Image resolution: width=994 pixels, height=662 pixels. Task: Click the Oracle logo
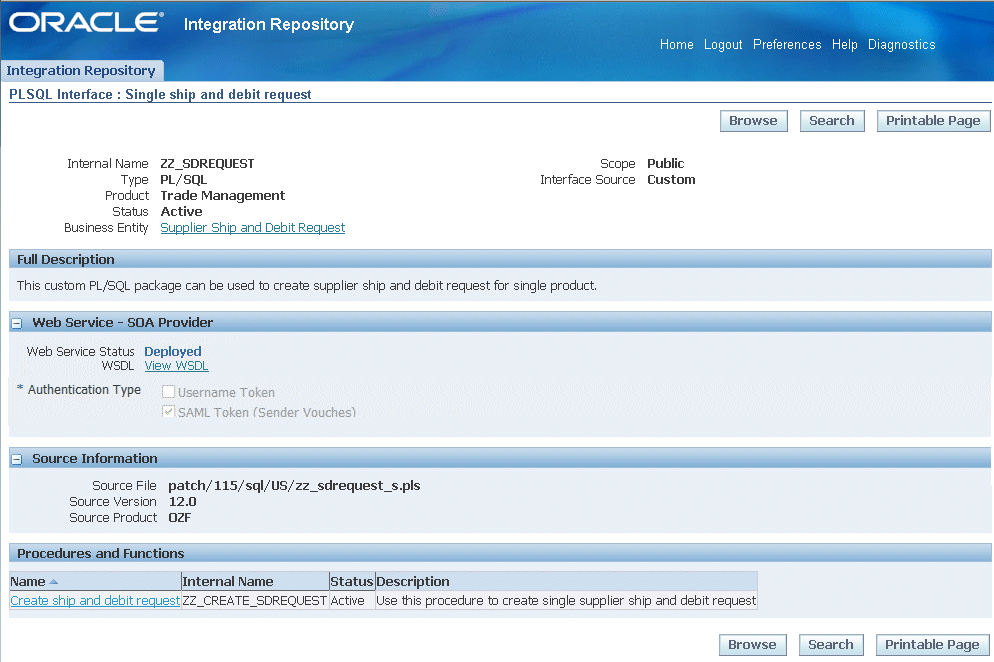click(x=86, y=22)
